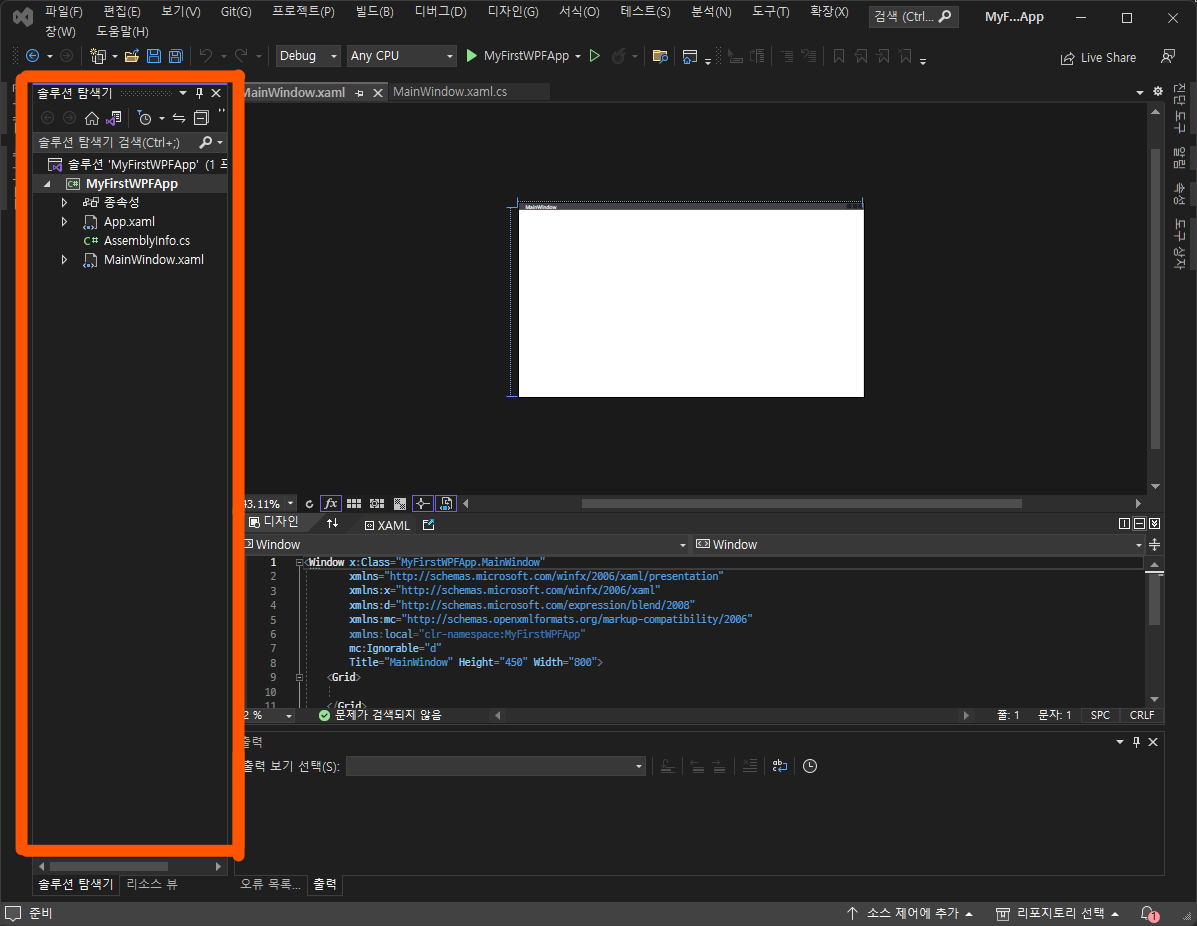The image size is (1197, 926).
Task: Open the Output source selection dropdown
Action: [496, 766]
